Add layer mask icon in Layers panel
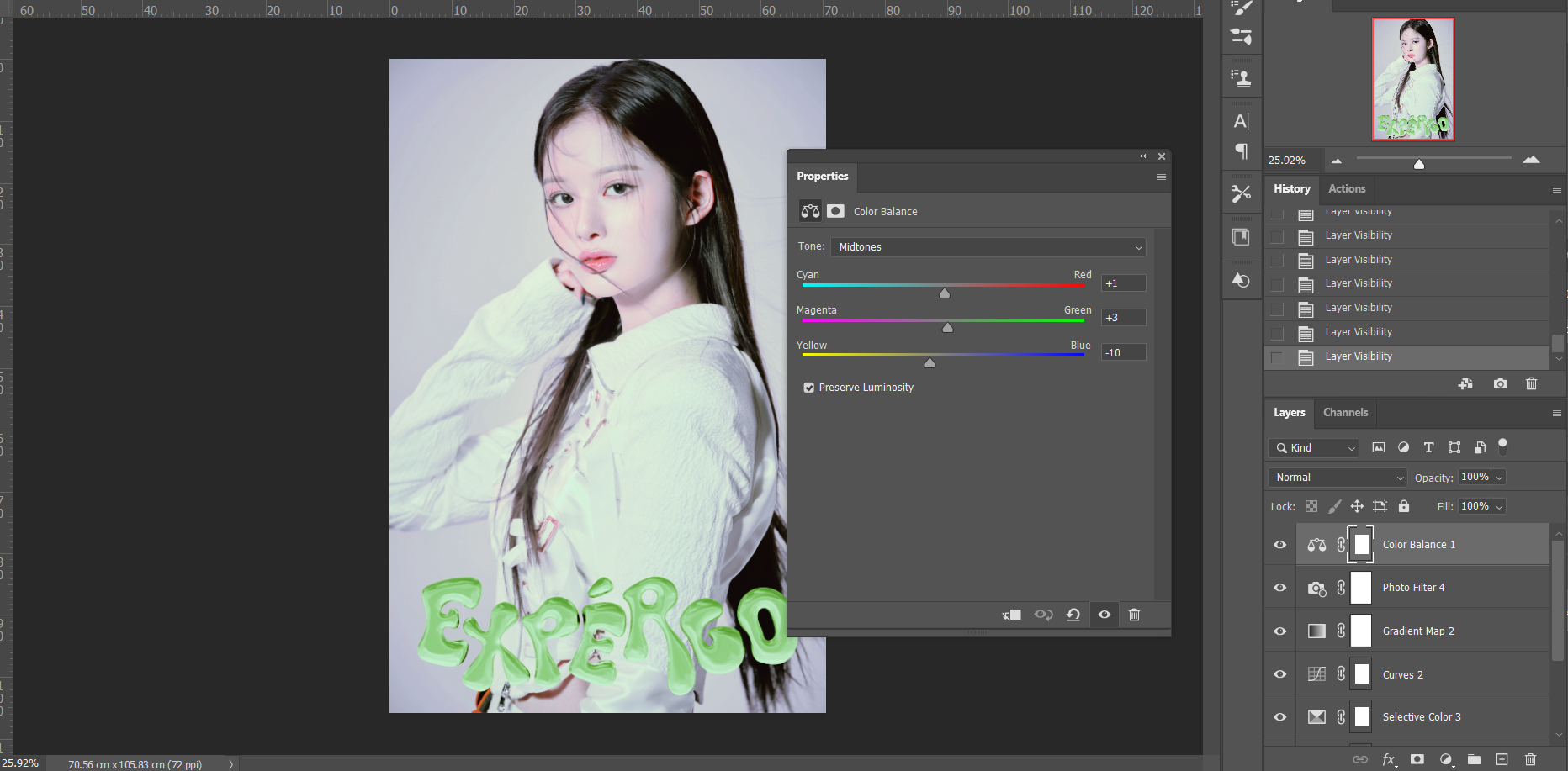This screenshot has width=1568, height=771. tap(1417, 759)
